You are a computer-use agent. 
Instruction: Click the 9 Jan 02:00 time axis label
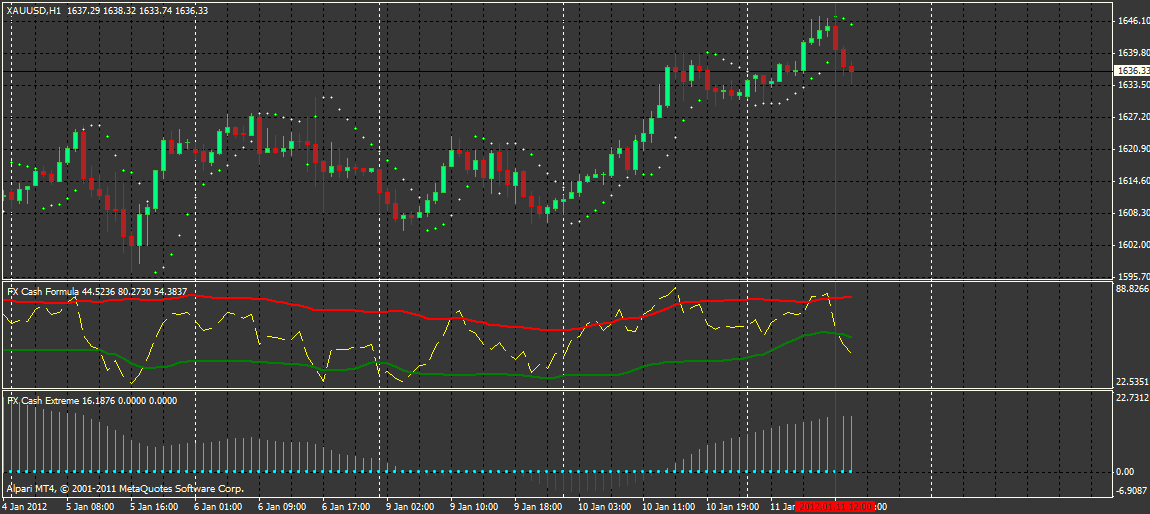[x=410, y=507]
